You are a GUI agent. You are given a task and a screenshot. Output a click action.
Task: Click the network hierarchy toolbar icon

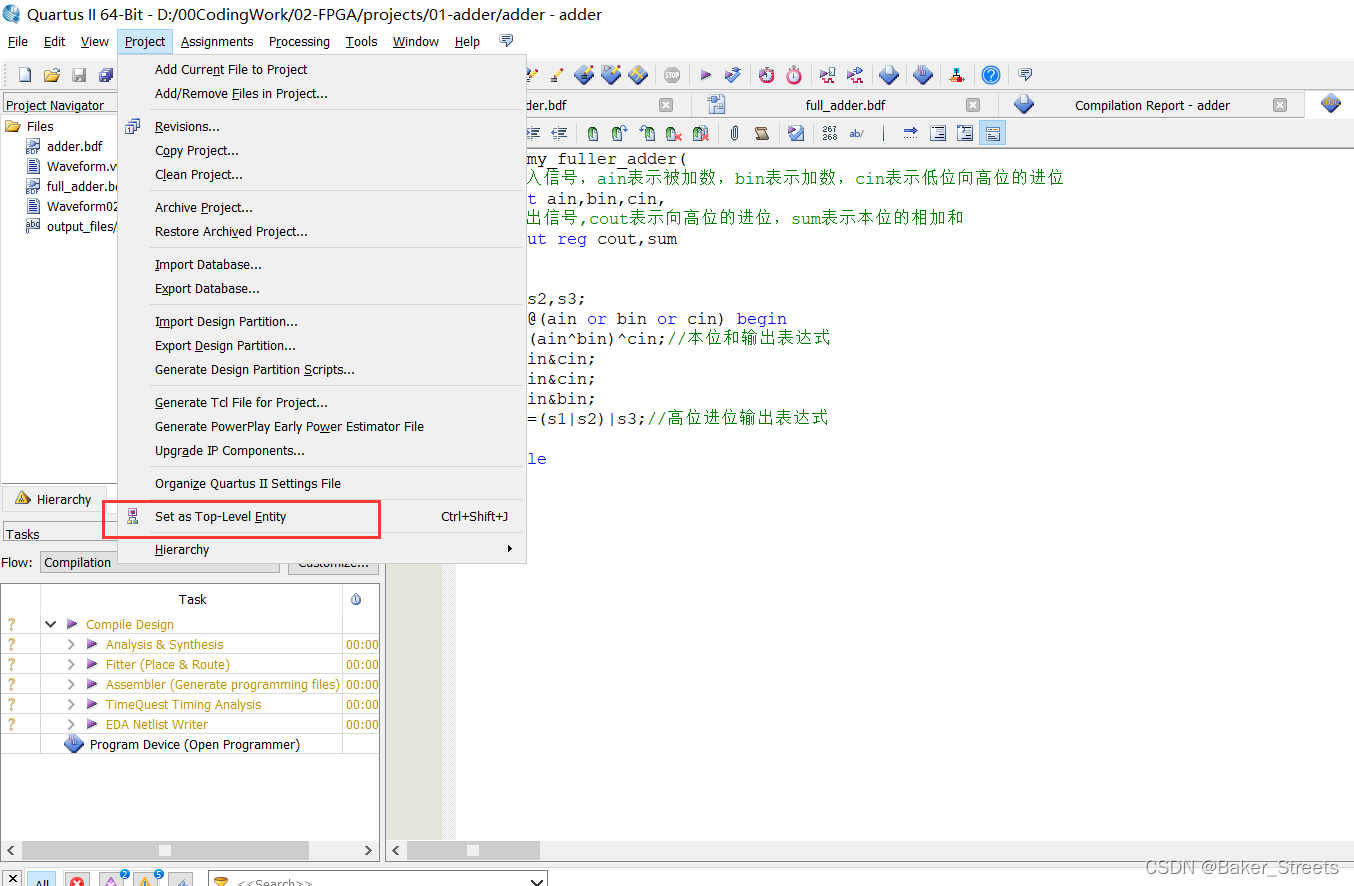(x=957, y=75)
